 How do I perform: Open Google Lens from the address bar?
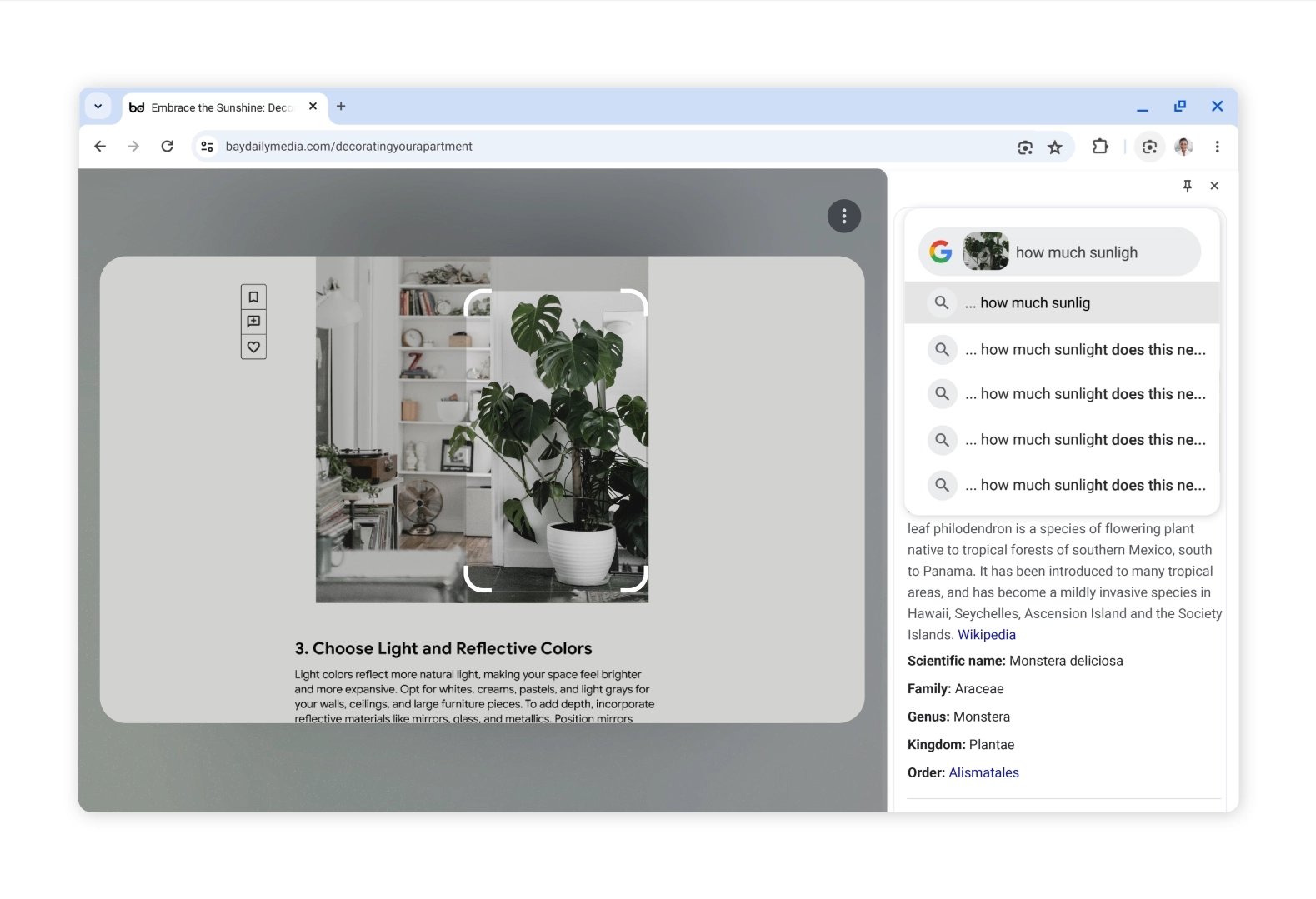(x=1025, y=147)
